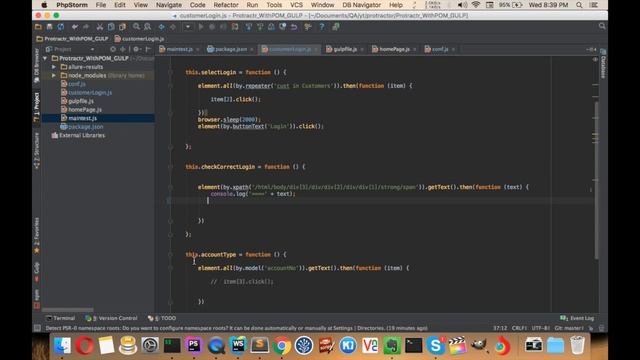The image size is (640, 360).
Task: Switch to the conf.js editor tab
Action: [440, 49]
